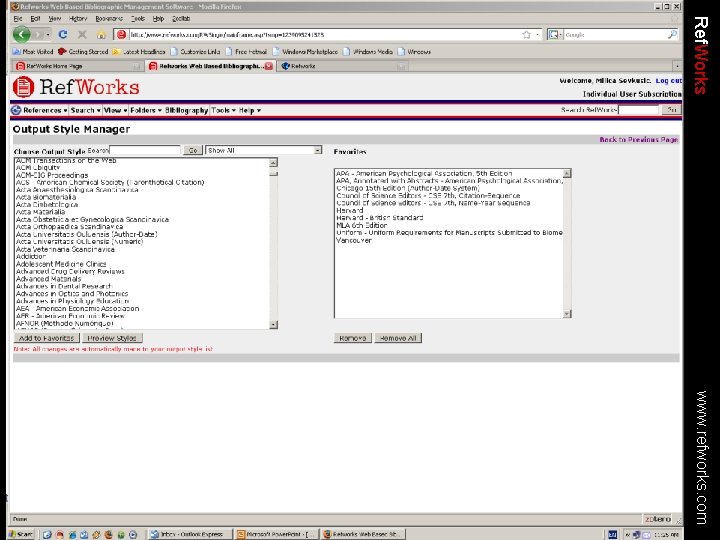Viewport: 720px width, 540px height.
Task: Open the History menu
Action: pyautogui.click(x=78, y=19)
